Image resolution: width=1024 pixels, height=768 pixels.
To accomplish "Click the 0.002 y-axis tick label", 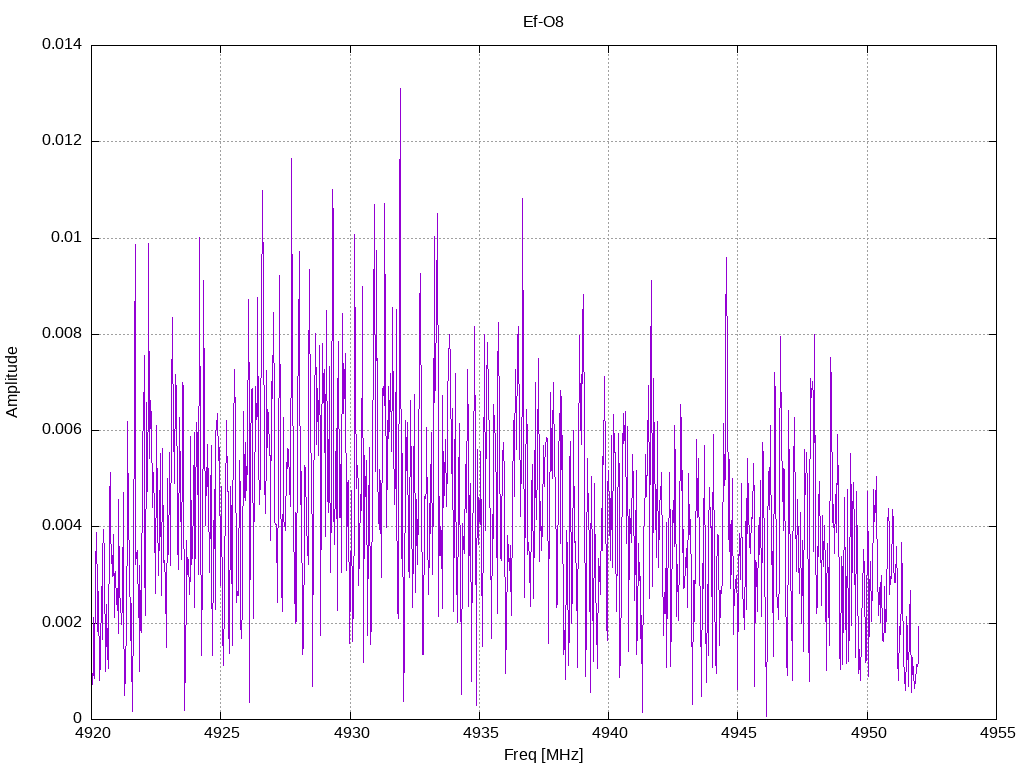I will click(62, 622).
